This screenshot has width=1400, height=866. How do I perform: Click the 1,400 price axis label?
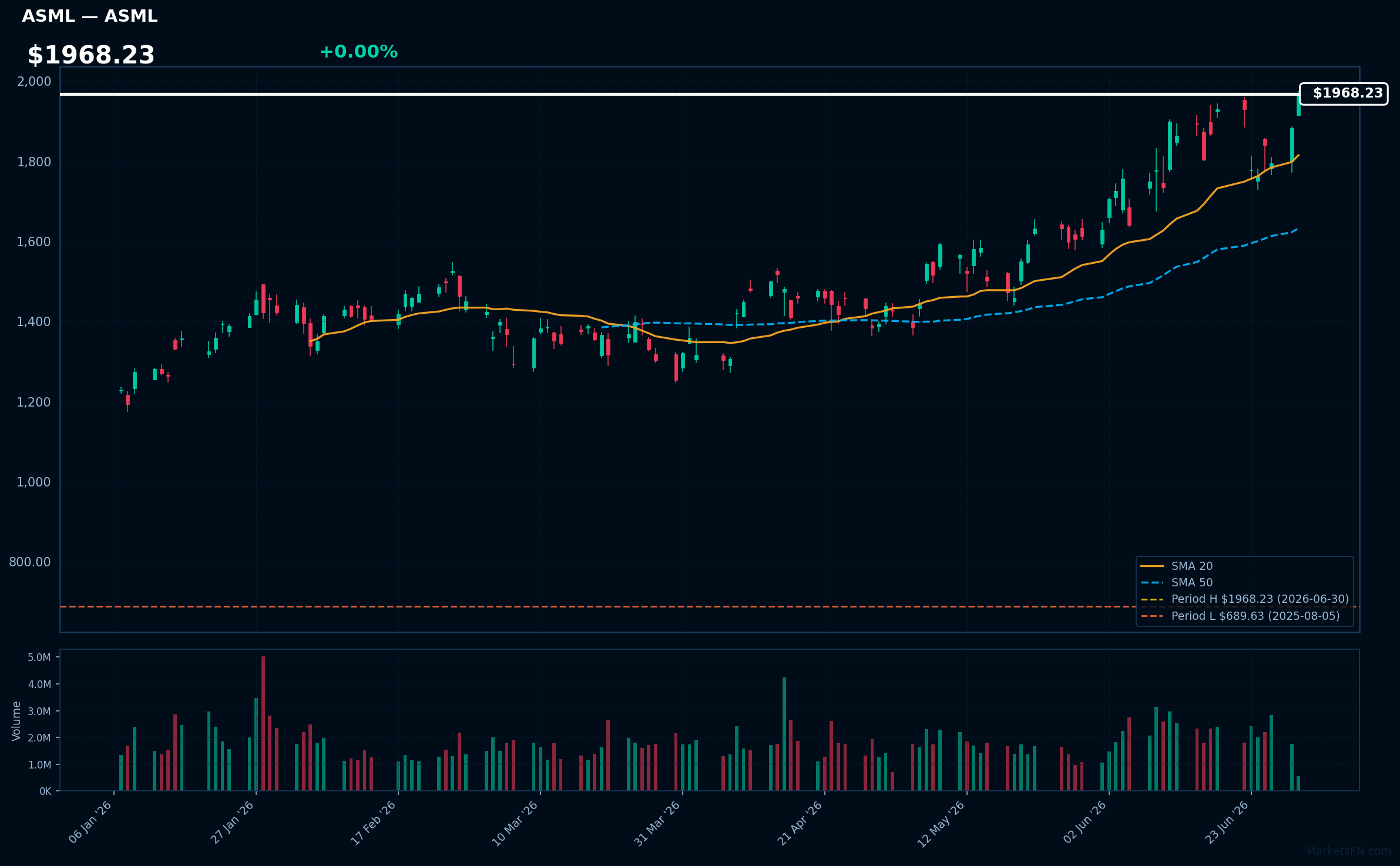tap(34, 322)
